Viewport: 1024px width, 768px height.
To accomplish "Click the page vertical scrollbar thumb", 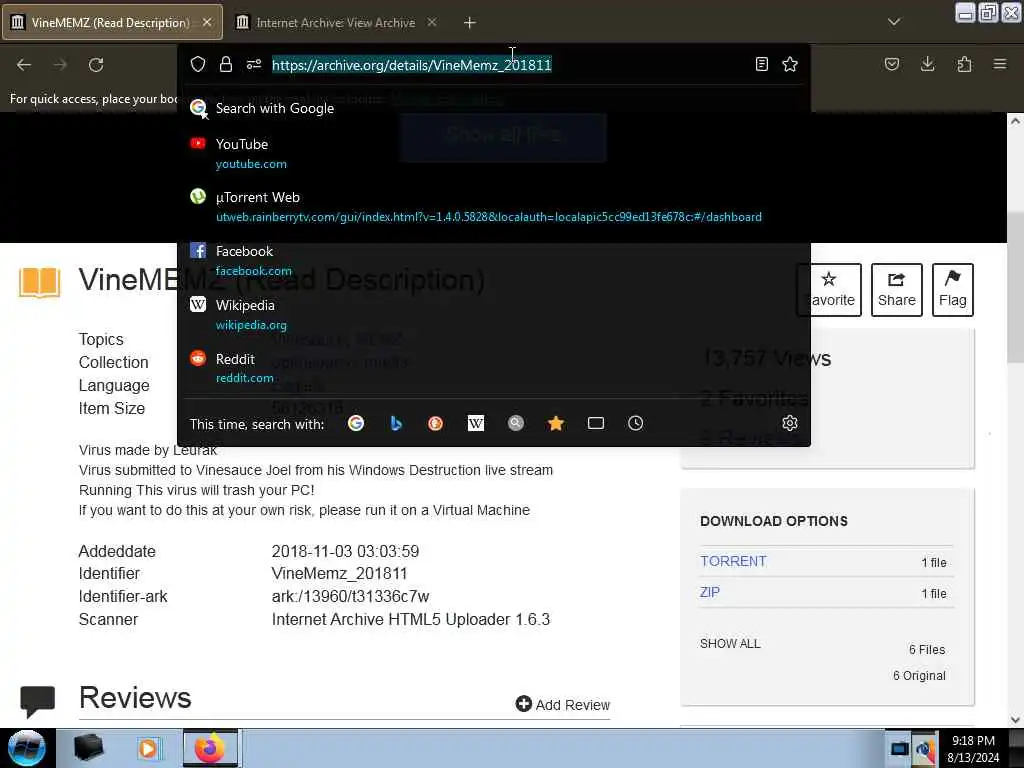I will tap(1015, 287).
